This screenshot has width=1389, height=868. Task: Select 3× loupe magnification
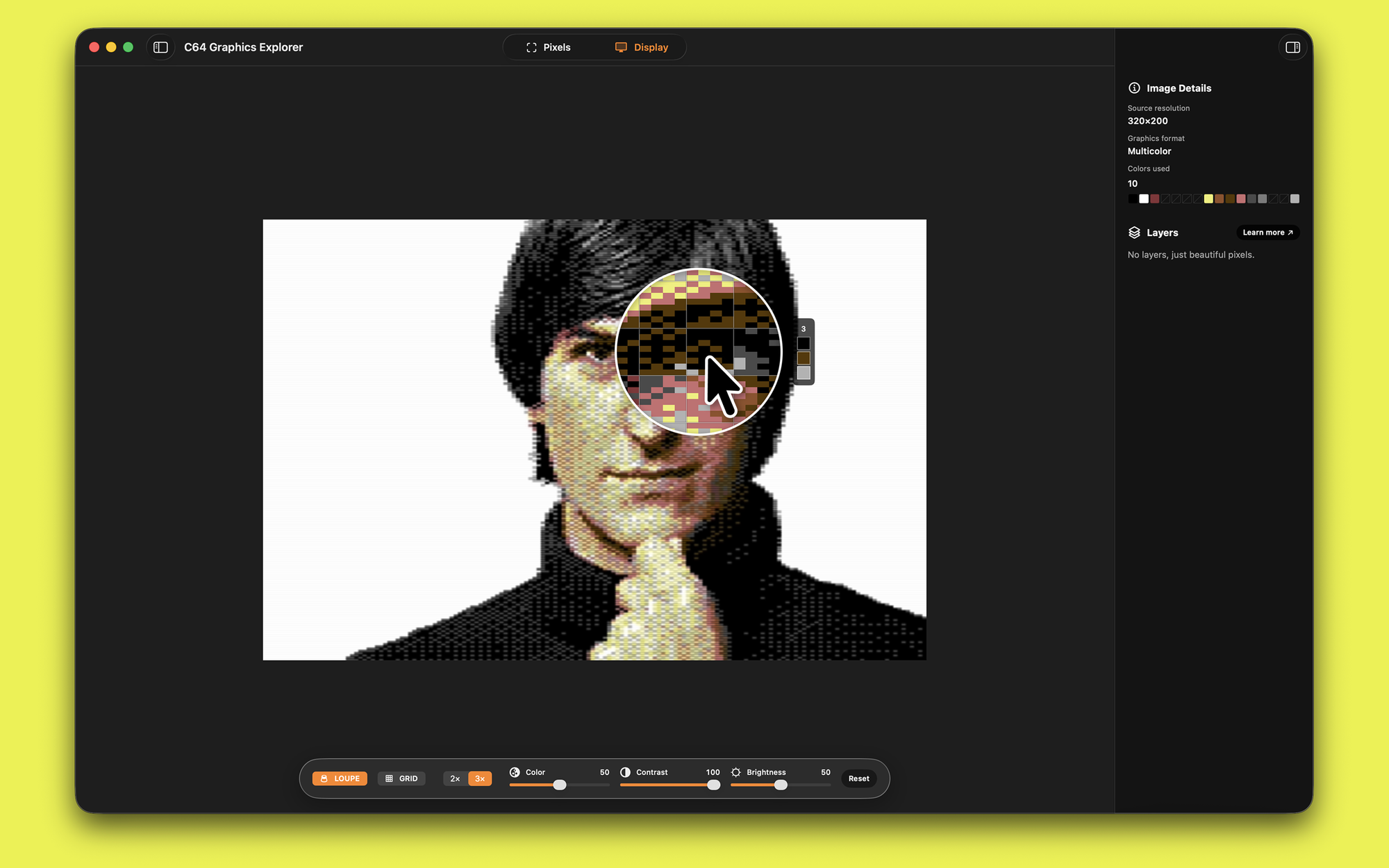click(480, 778)
